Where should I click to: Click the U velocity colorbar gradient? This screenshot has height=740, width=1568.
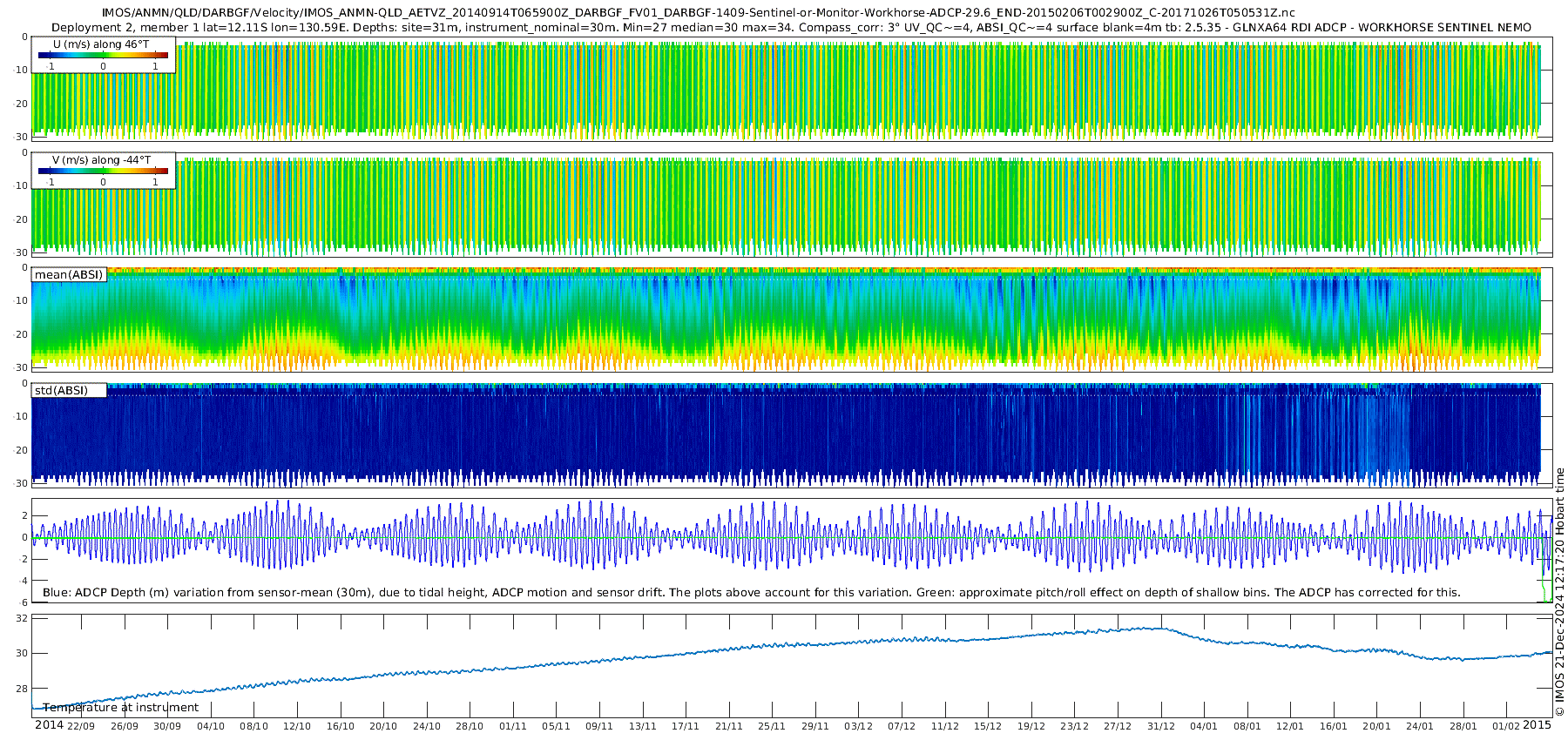(103, 56)
